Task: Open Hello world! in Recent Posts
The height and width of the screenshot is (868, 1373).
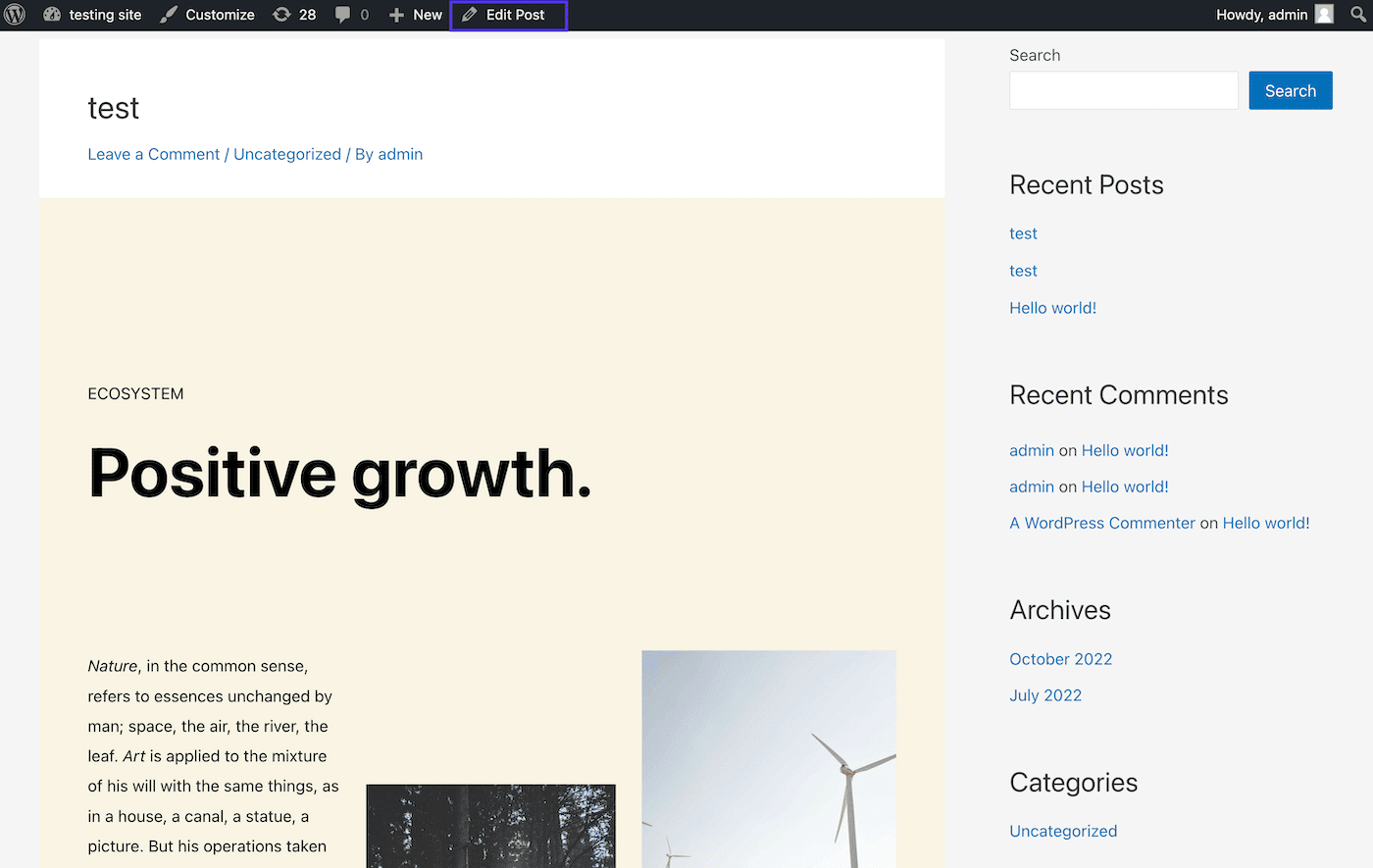Action: (x=1052, y=308)
